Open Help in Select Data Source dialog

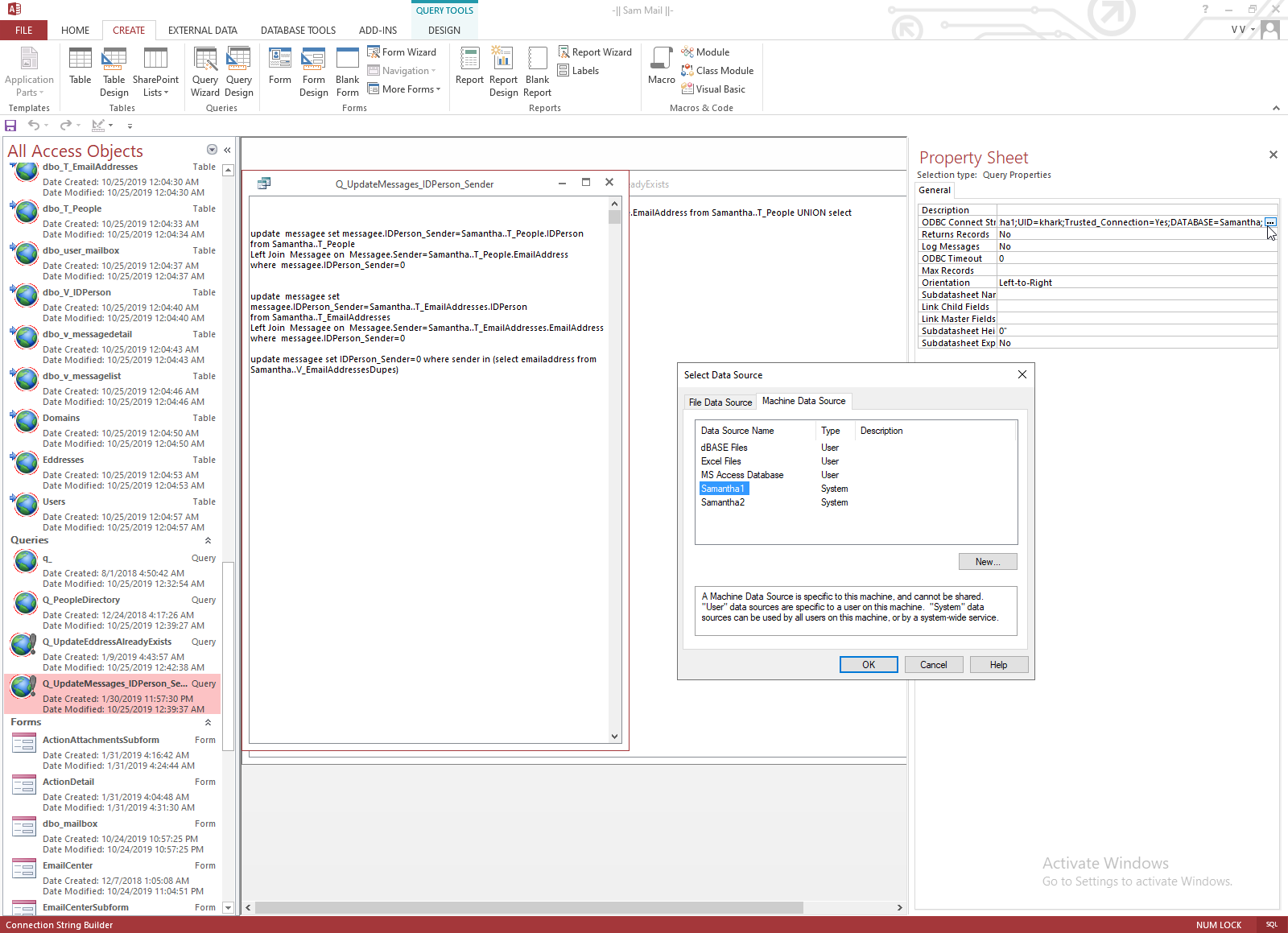pos(999,665)
